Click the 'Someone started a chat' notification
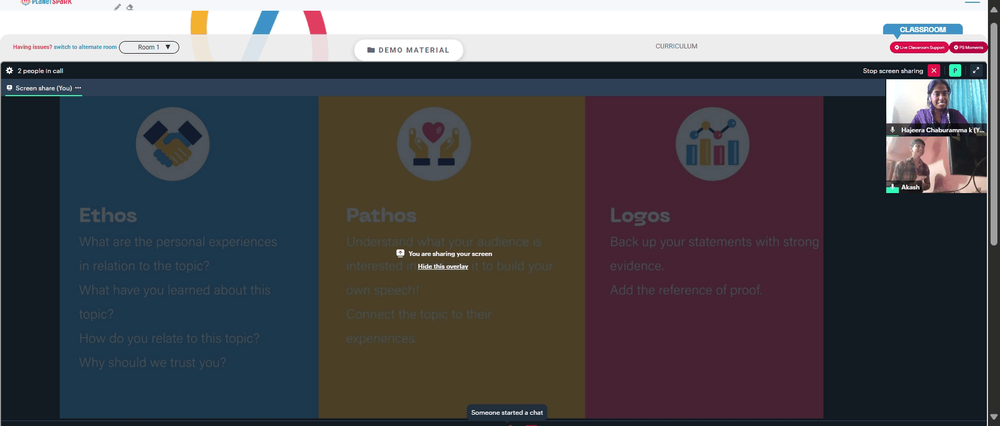The image size is (1000, 426). 507,413
